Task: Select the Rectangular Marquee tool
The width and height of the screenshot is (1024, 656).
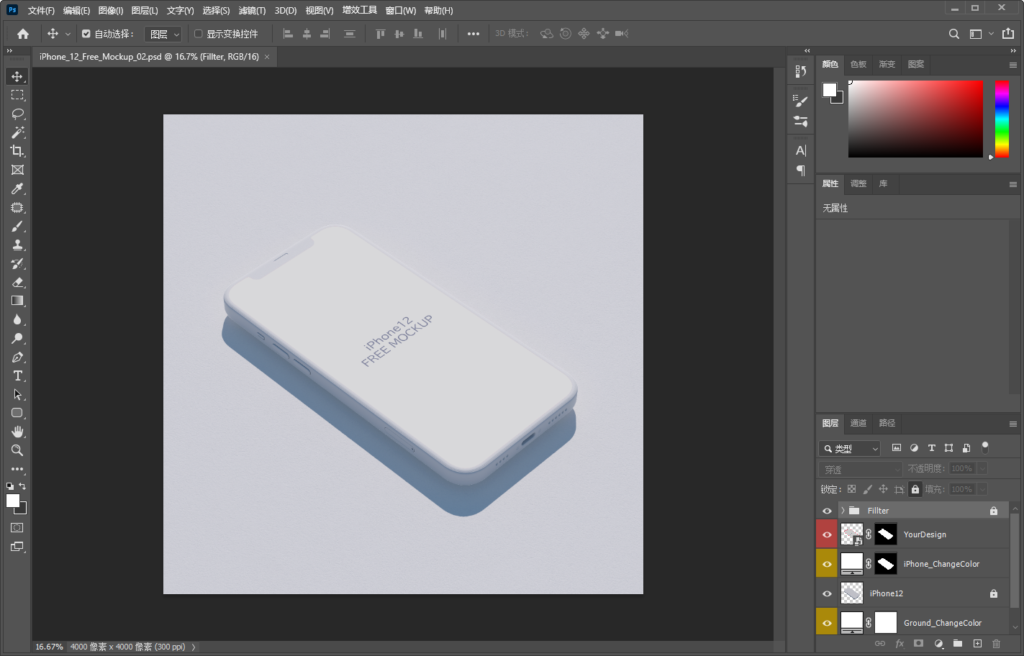Action: pyautogui.click(x=17, y=95)
